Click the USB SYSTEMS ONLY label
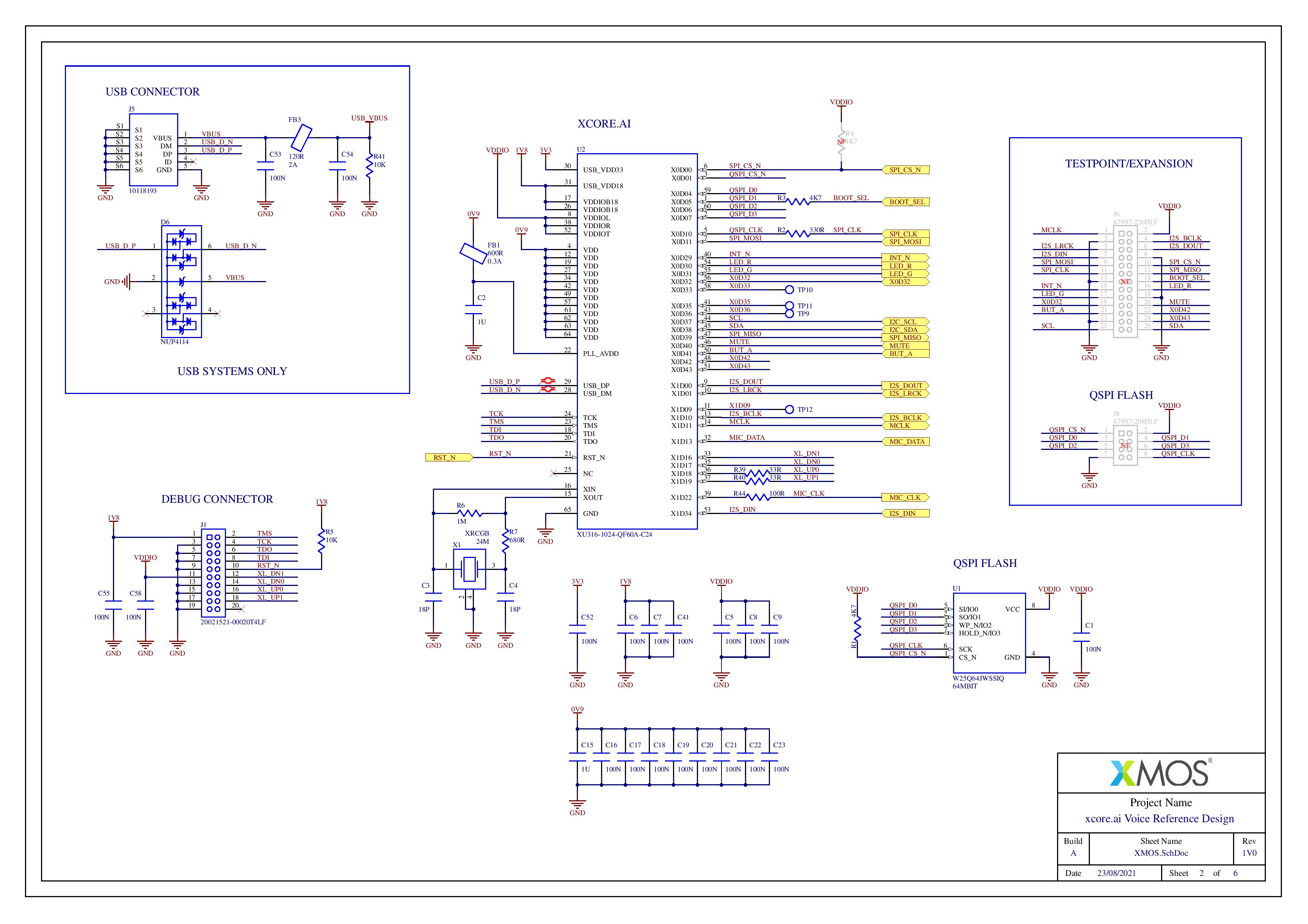1308x924 pixels. [232, 371]
